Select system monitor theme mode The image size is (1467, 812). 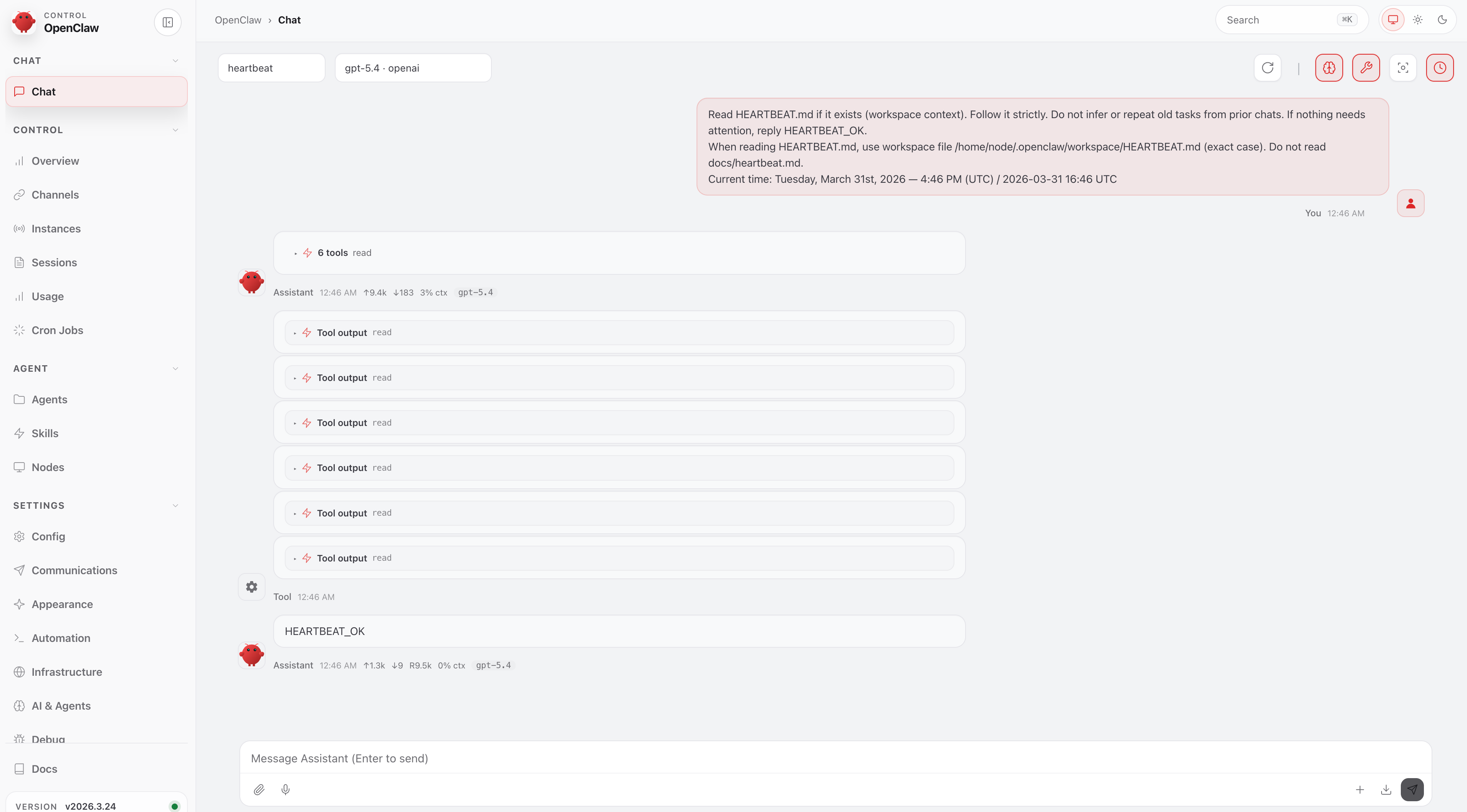click(x=1392, y=20)
